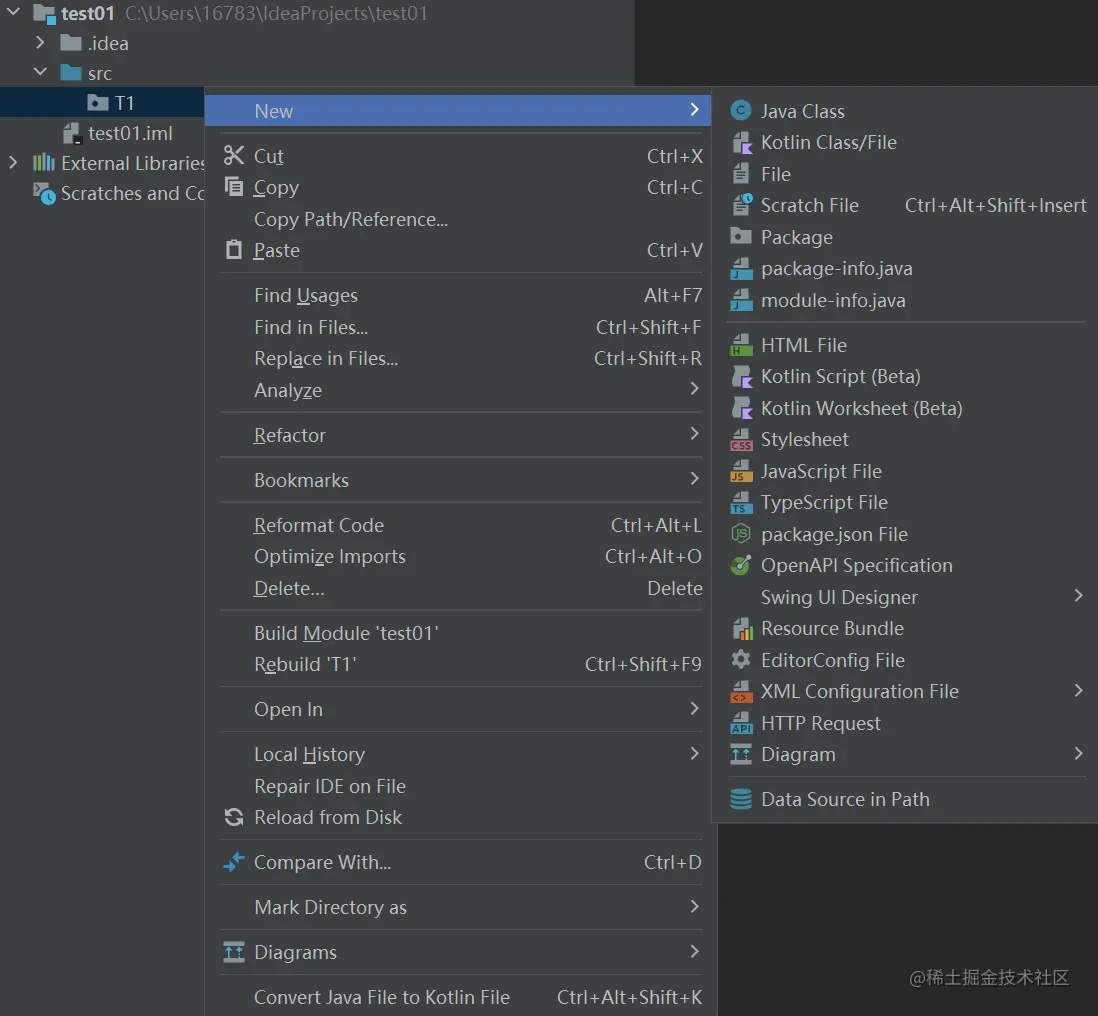
Task: Click the Reload from Disk icon
Action: (234, 816)
